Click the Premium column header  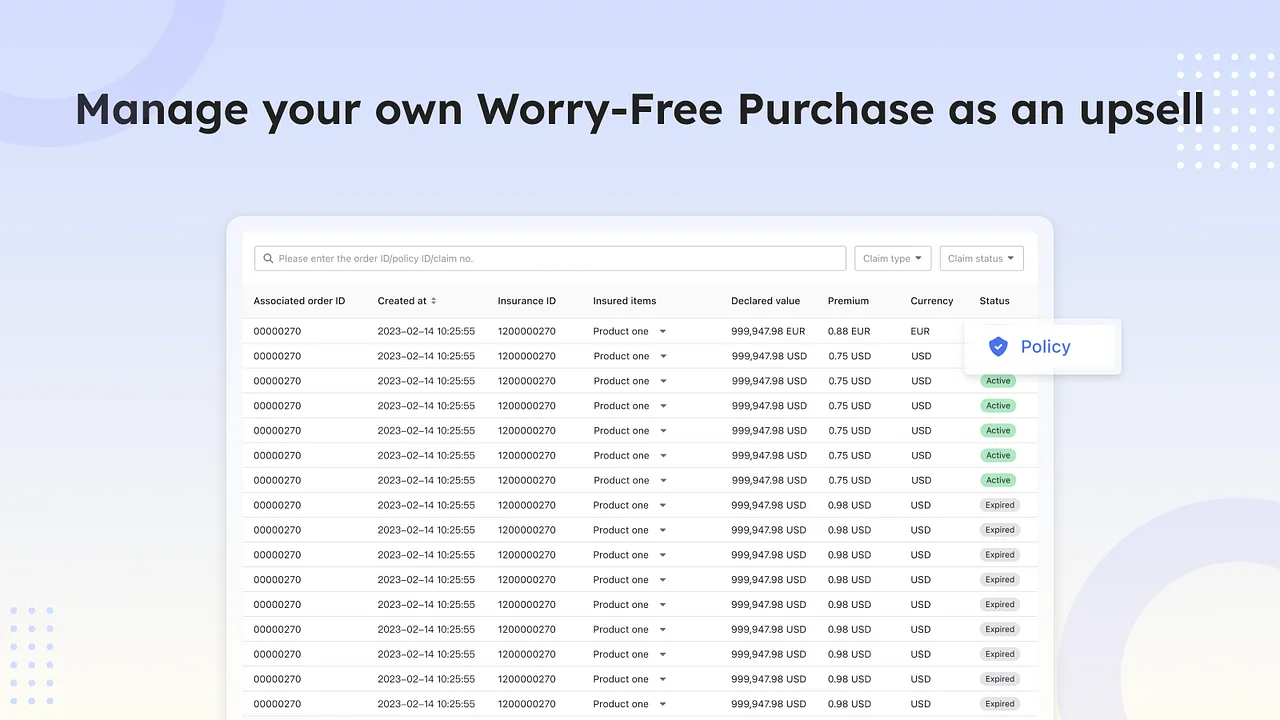(x=848, y=301)
